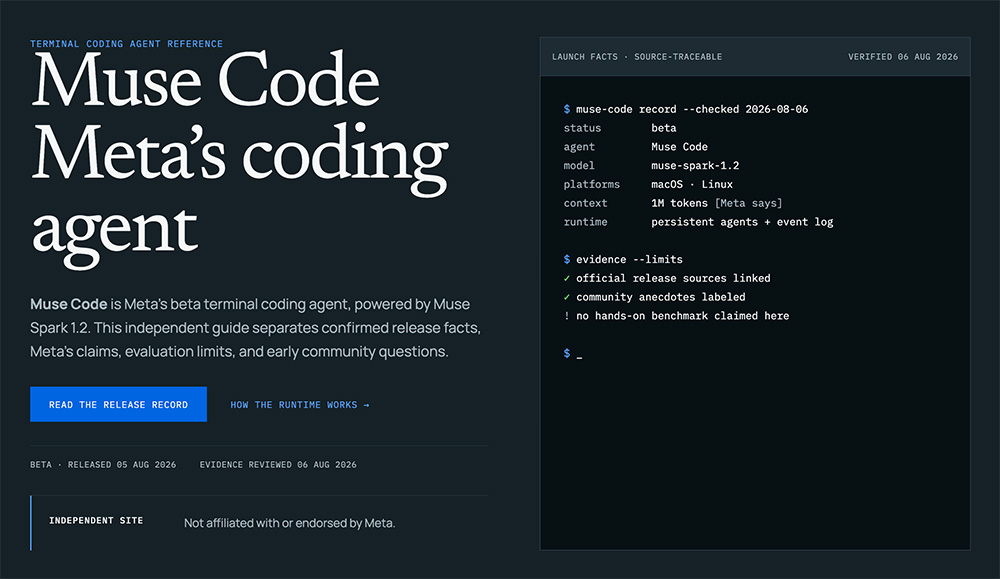Screen dimensions: 1000x579
Task: Click the runtime persistent agents + event log row
Action: click(698, 222)
